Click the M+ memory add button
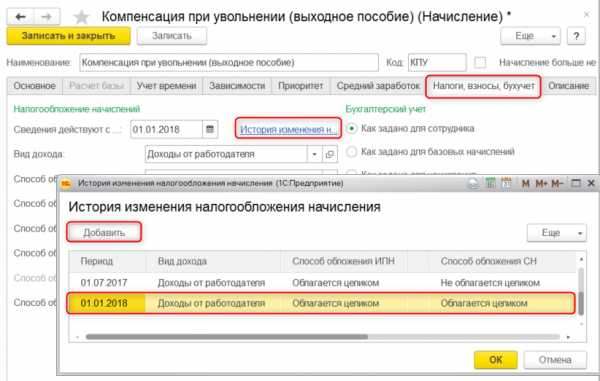The width and height of the screenshot is (600, 381). click(x=541, y=184)
